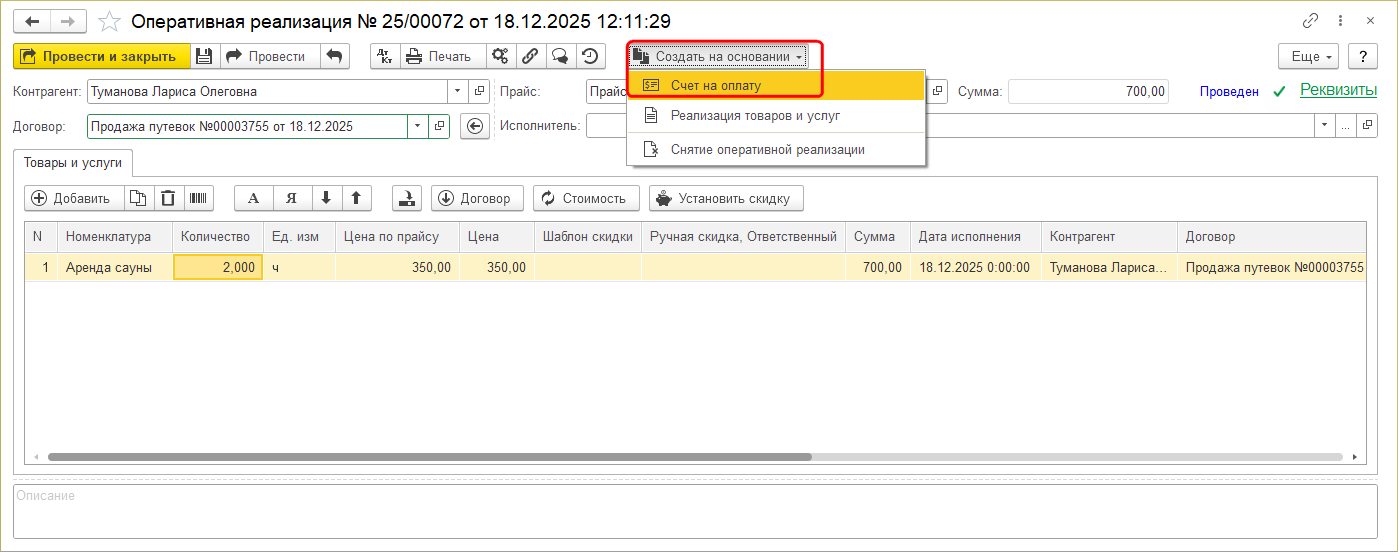Image resolution: width=1398 pixels, height=552 pixels.
Task: Open the three-dot window menu
Action: tap(1342, 20)
